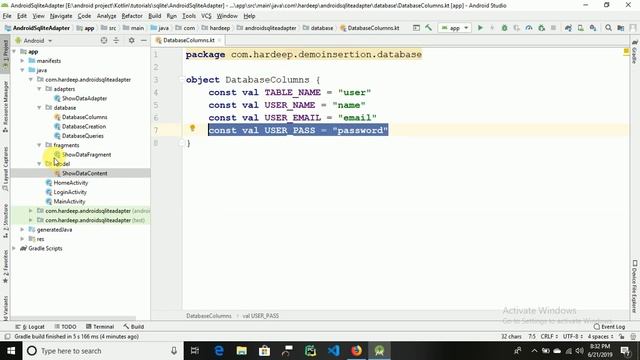Click the Task View icon on taskbar
This screenshot has width=640, height=360.
[x=195, y=351]
